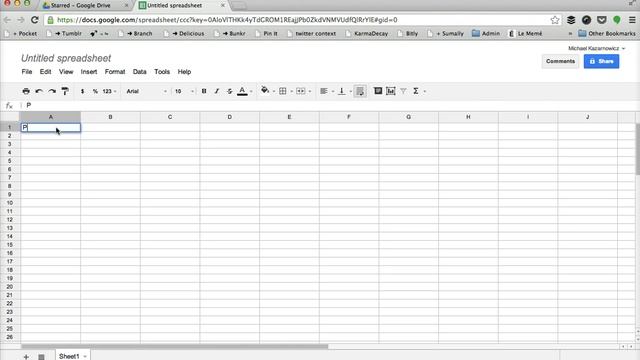Open the Arial font dropdown
This screenshot has width=640, height=360.
(x=147, y=91)
